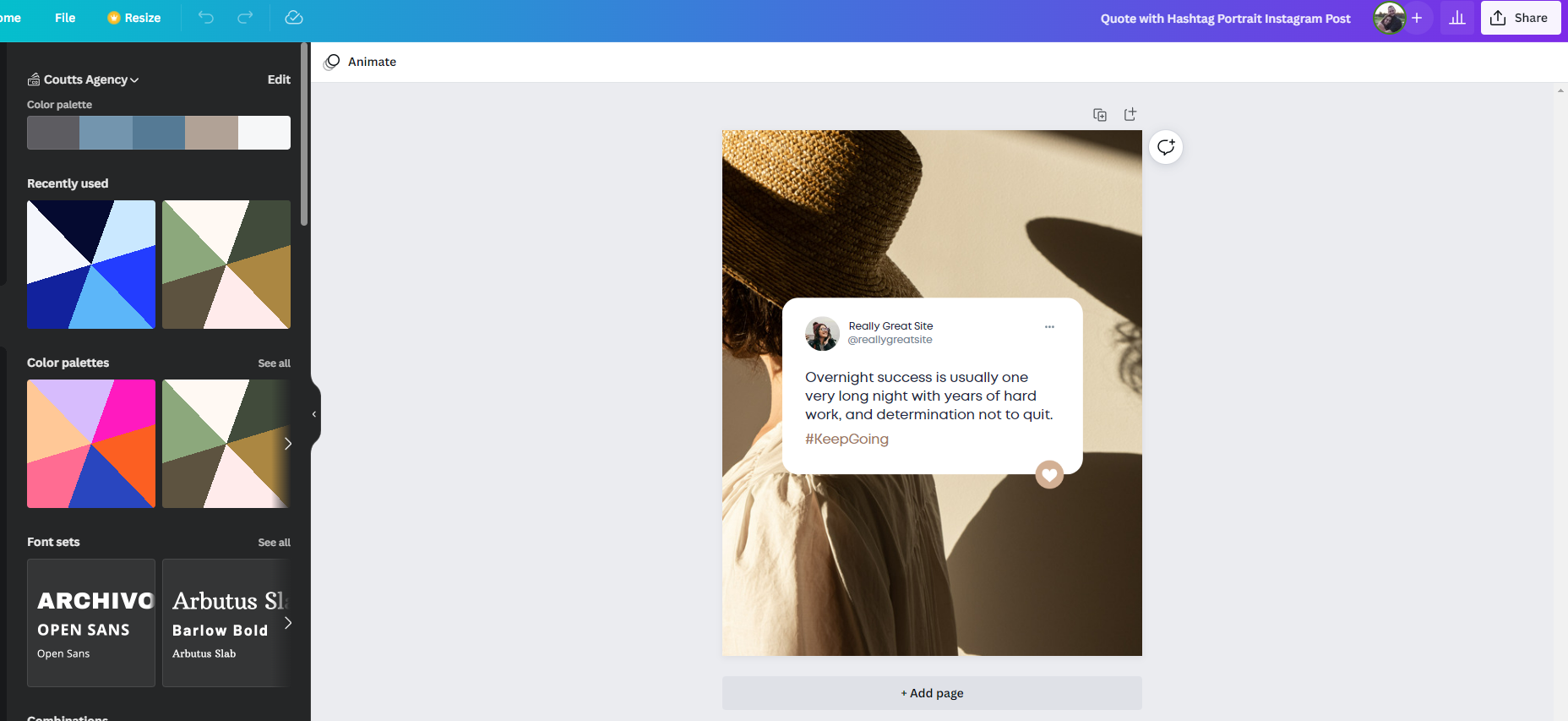The image size is (1568, 721).
Task: Click the cloud save status icon
Action: click(294, 18)
